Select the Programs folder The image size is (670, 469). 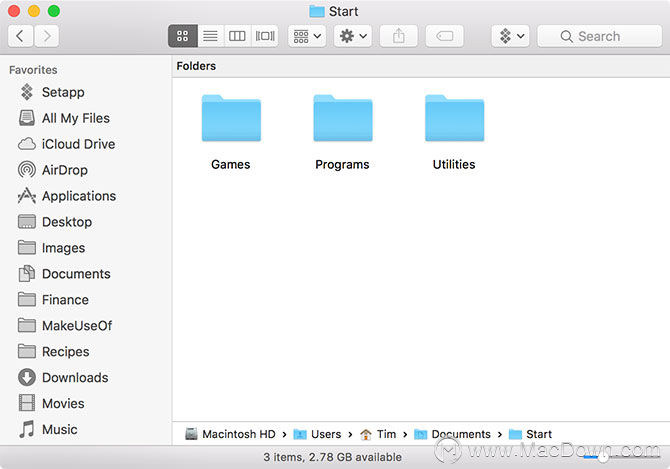tap(343, 132)
